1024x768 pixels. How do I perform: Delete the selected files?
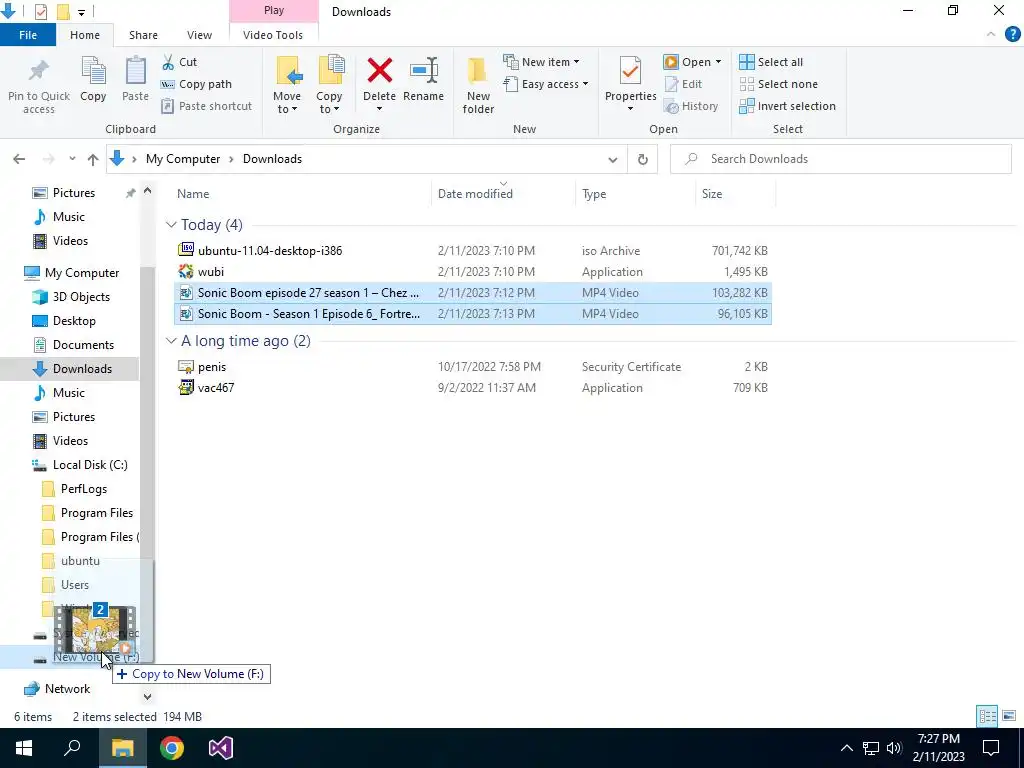(x=379, y=71)
